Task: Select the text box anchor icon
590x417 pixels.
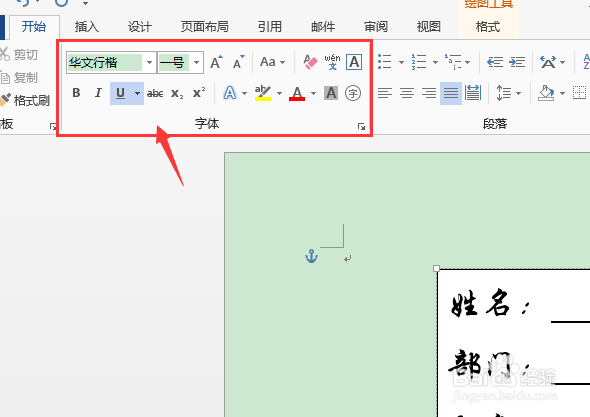Action: (312, 256)
